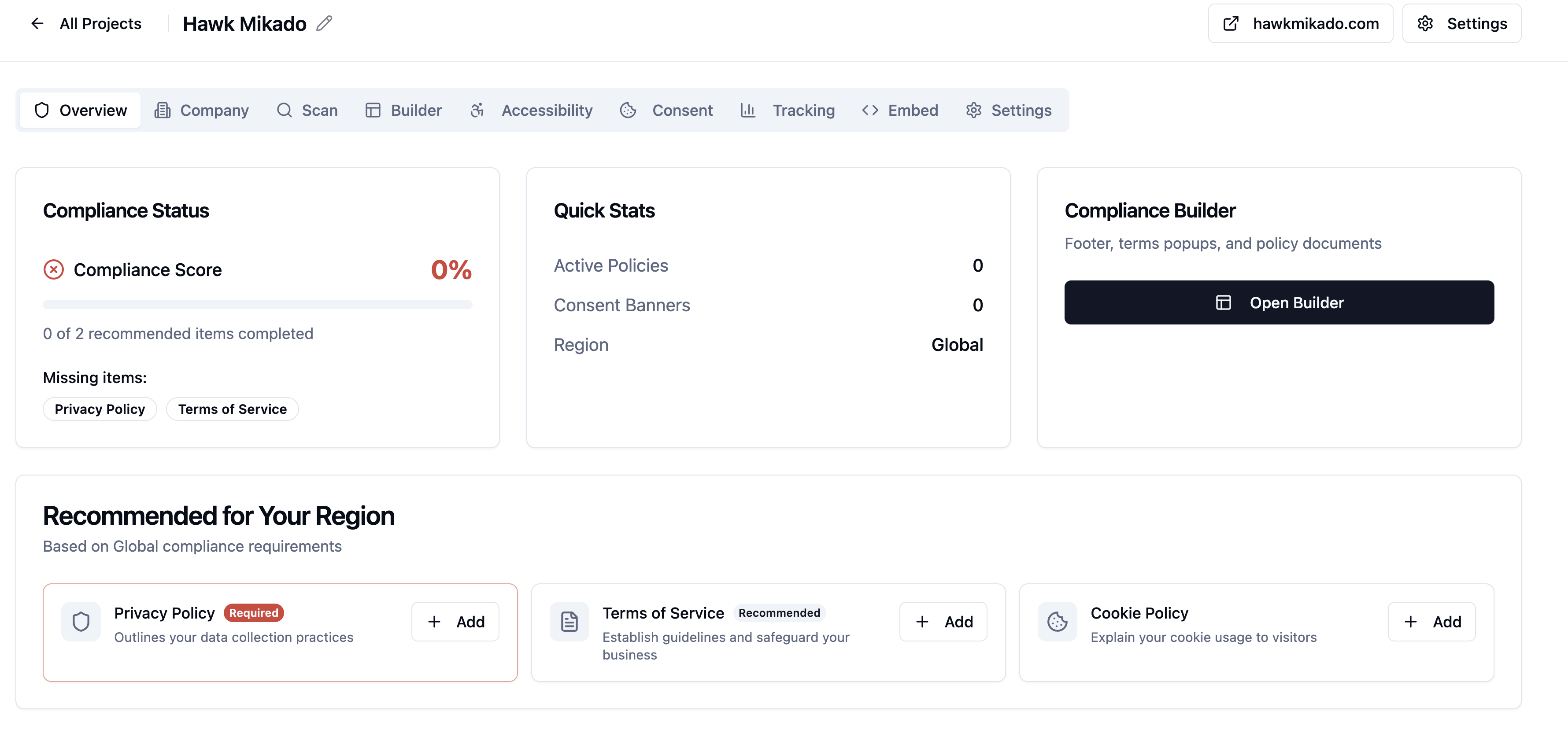The image size is (1568, 737).
Task: Click the accessibility figure icon in the tab bar
Action: (x=477, y=110)
